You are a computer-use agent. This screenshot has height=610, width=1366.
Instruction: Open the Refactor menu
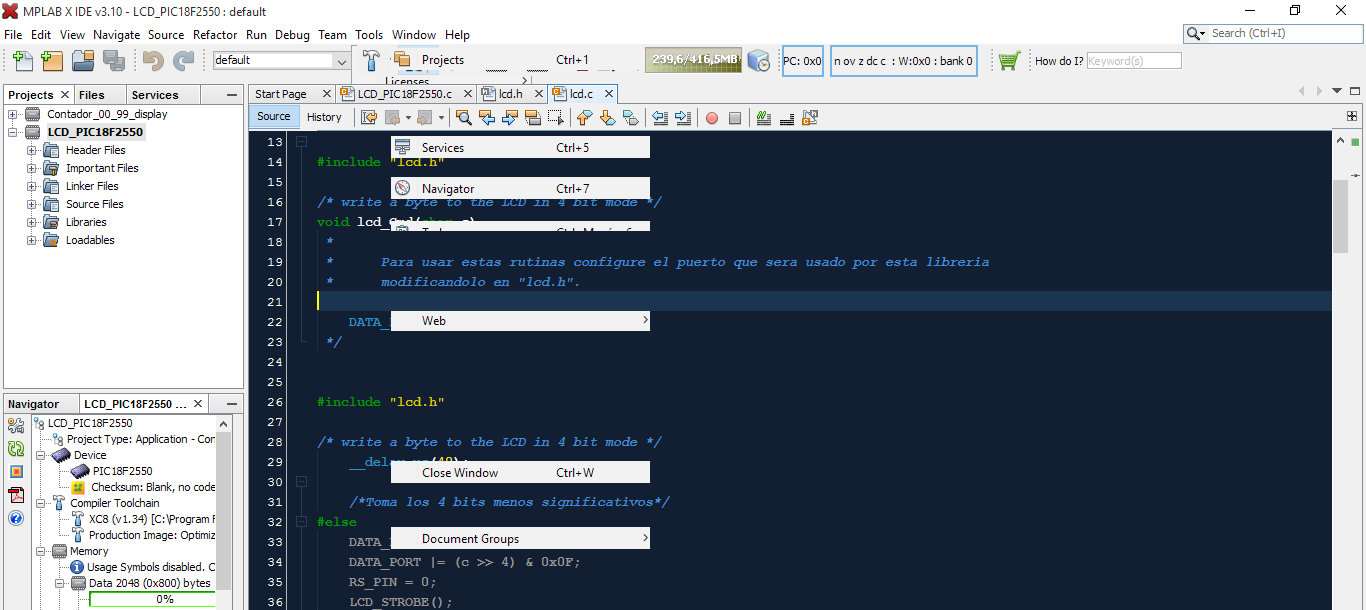click(x=215, y=34)
